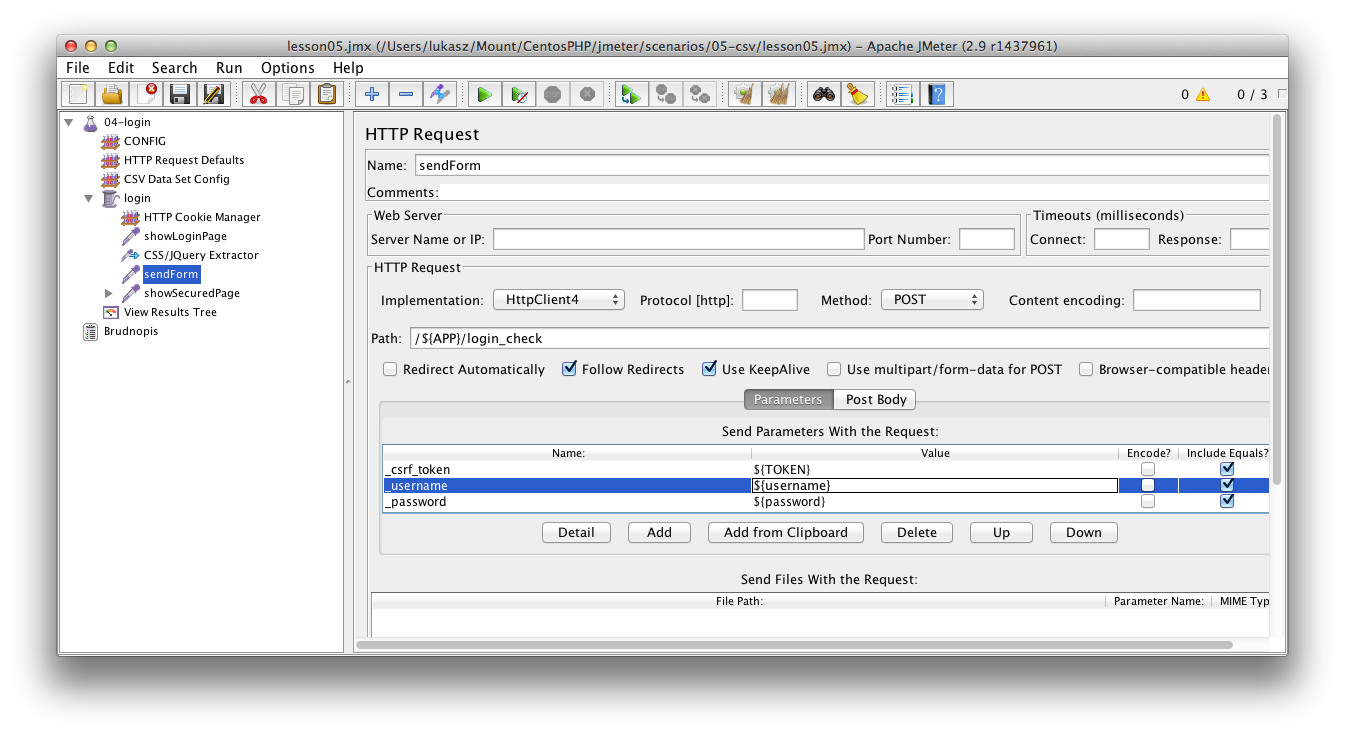The height and width of the screenshot is (735, 1345).
Task: Tick Browser-compatible headers checkbox
Action: coord(1086,369)
